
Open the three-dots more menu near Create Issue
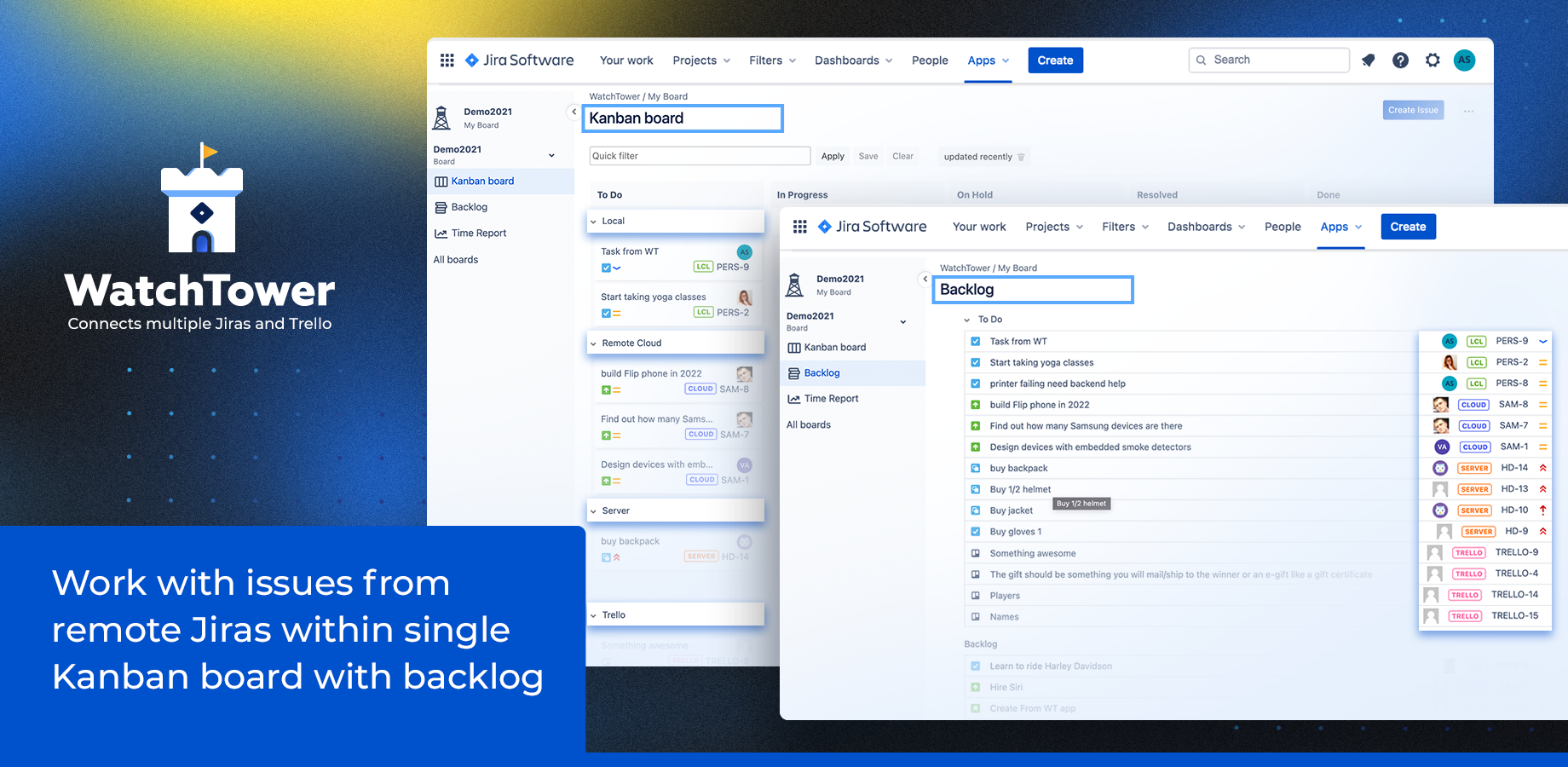pos(1468,111)
